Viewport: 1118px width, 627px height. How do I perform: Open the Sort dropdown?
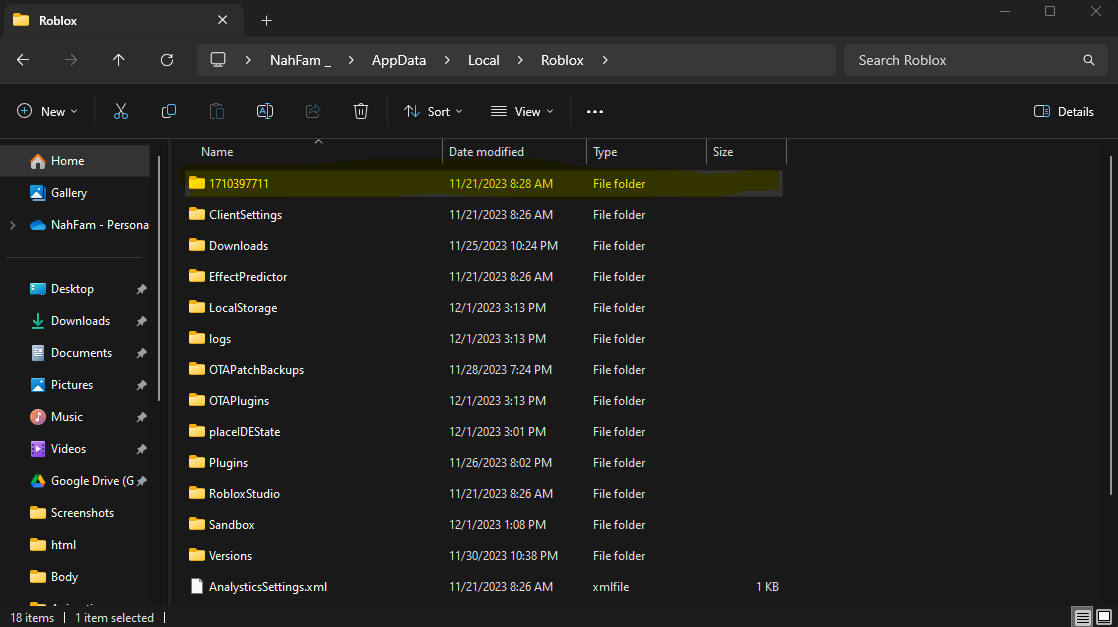click(432, 111)
